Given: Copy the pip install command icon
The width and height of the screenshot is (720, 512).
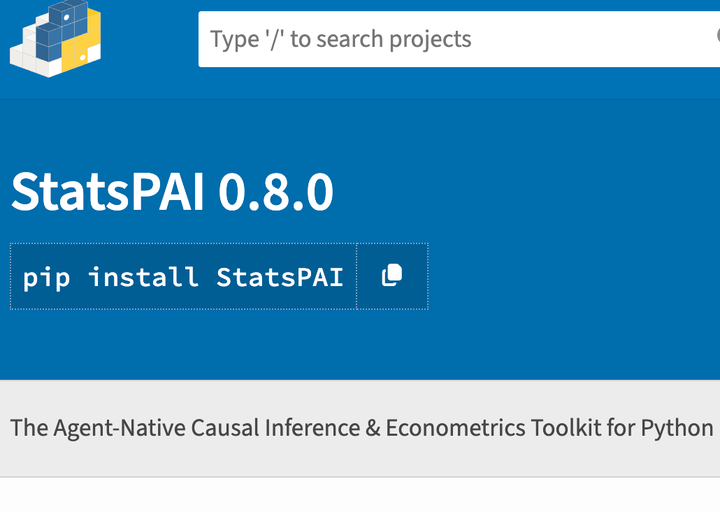Looking at the screenshot, I should pos(392,276).
